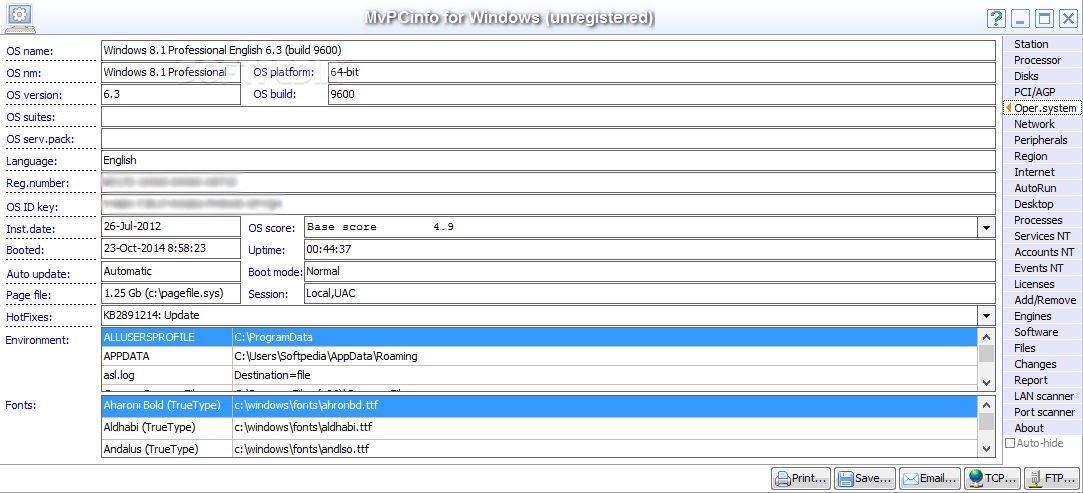1083x493 pixels.
Task: Open the Changes section
Action: [x=1041, y=364]
